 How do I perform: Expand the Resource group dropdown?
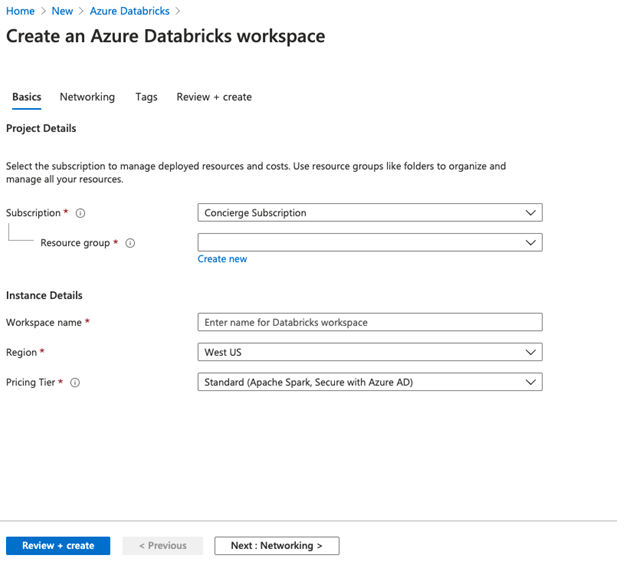click(369, 242)
